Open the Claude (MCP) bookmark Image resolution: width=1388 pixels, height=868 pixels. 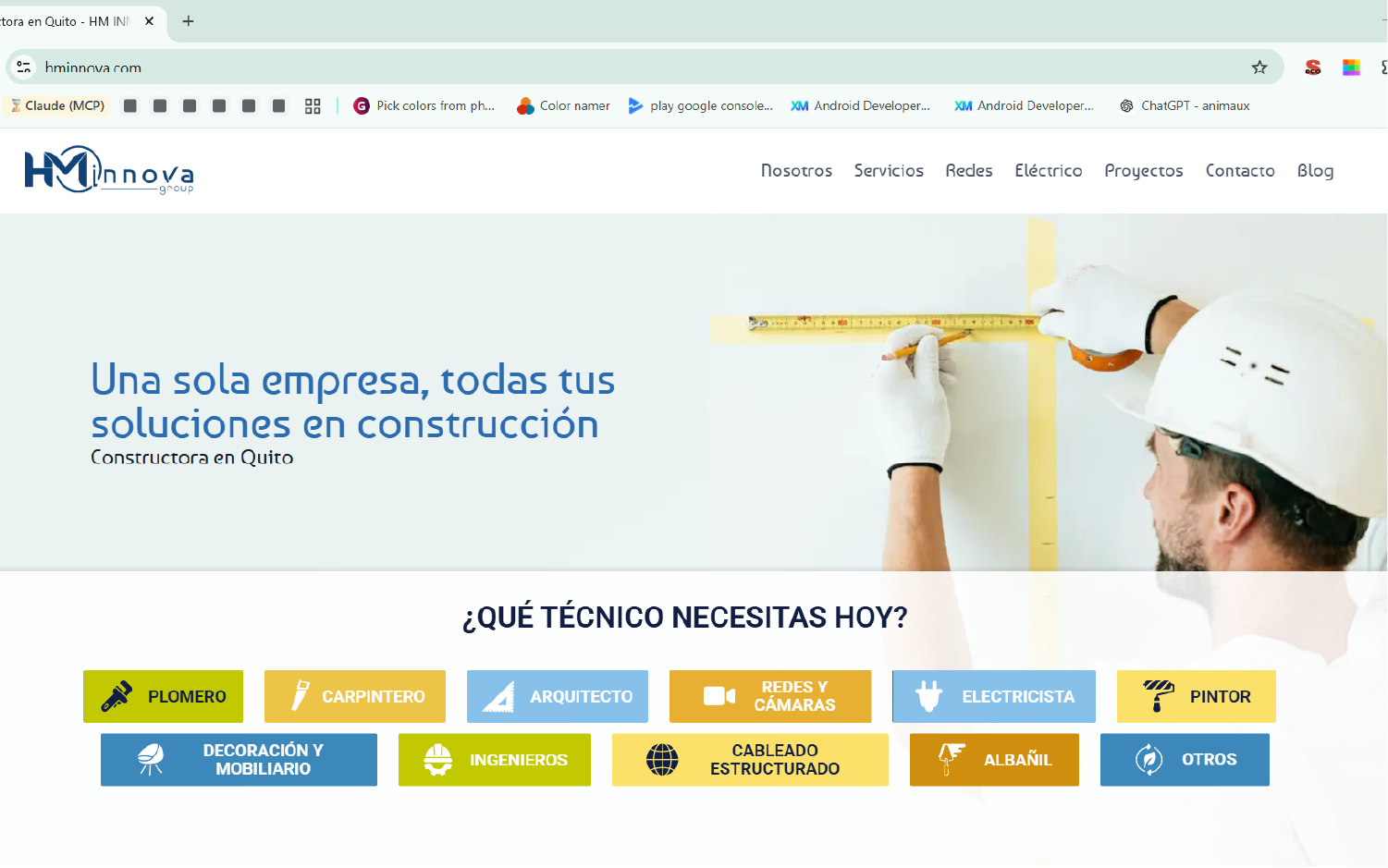57,106
